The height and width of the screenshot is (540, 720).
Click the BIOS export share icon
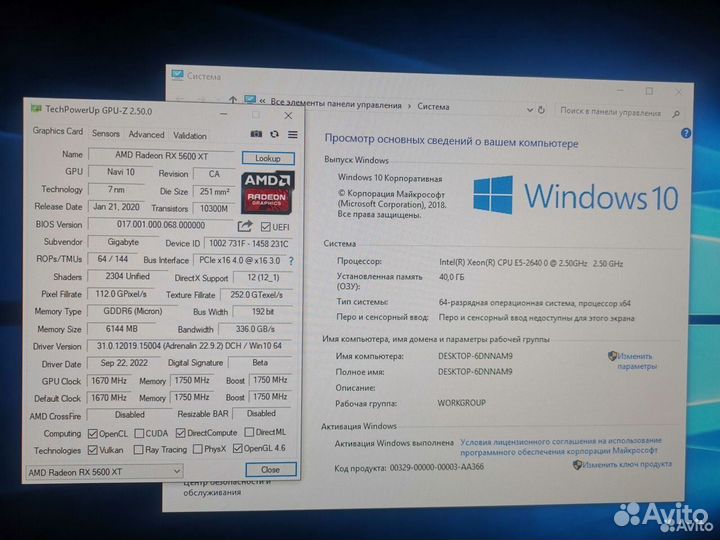pos(246,225)
